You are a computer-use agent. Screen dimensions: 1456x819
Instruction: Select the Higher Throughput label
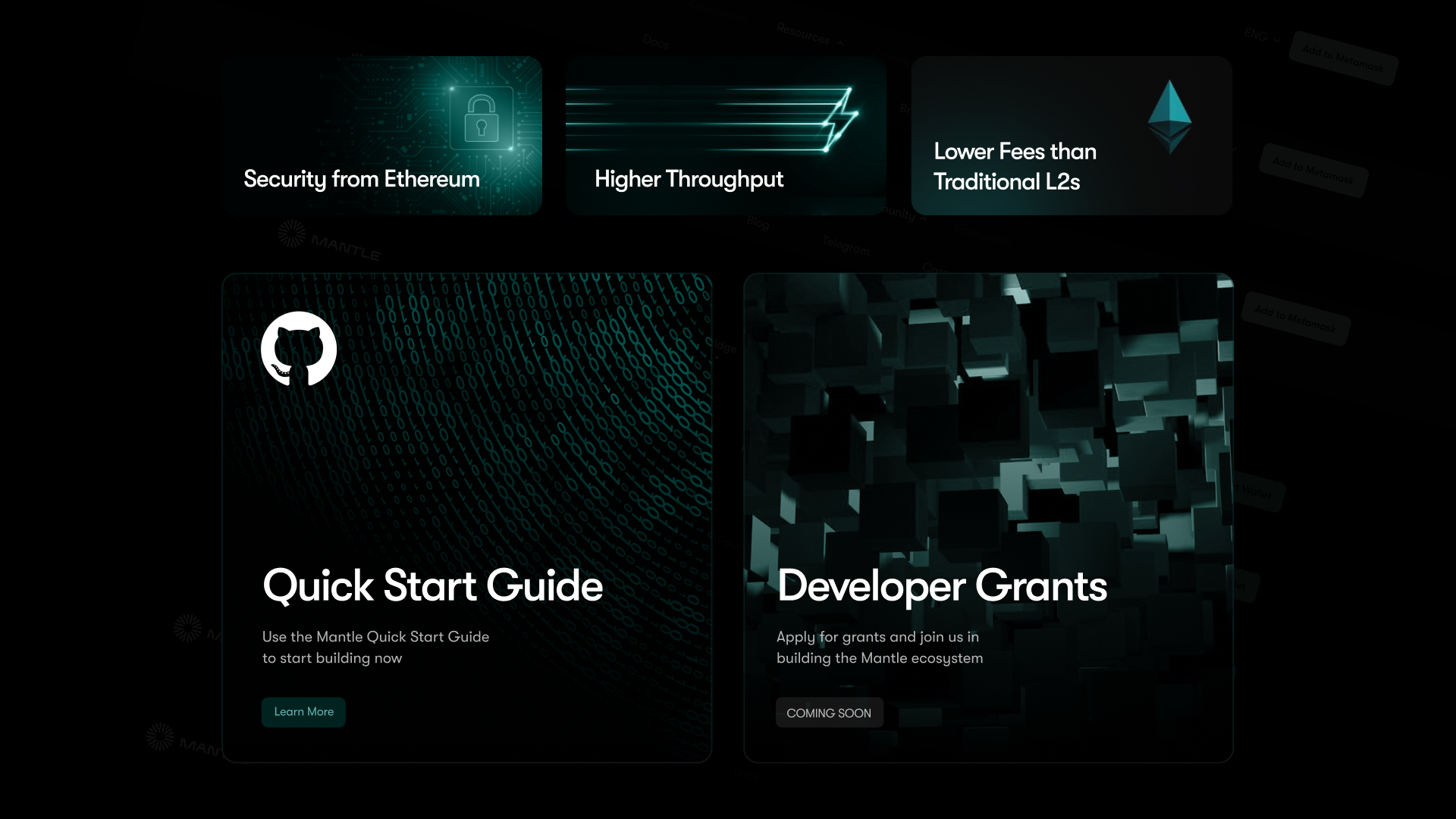689,179
